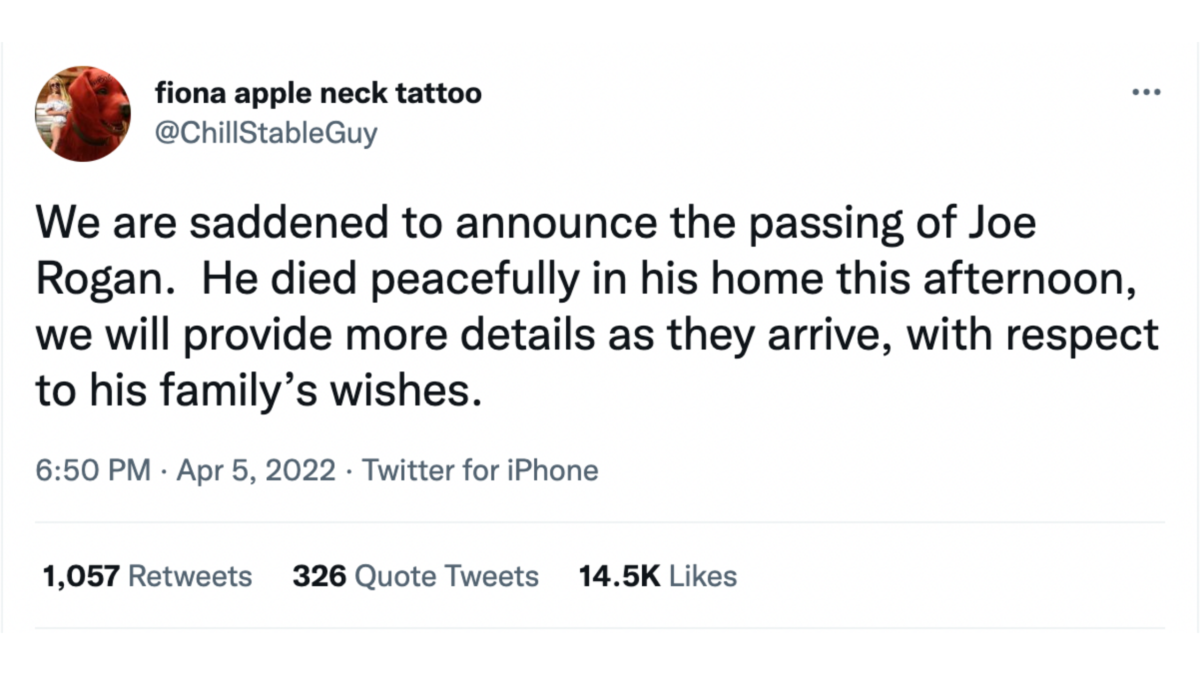View the 1,057 Retweets list
1200x675 pixels.
click(146, 577)
